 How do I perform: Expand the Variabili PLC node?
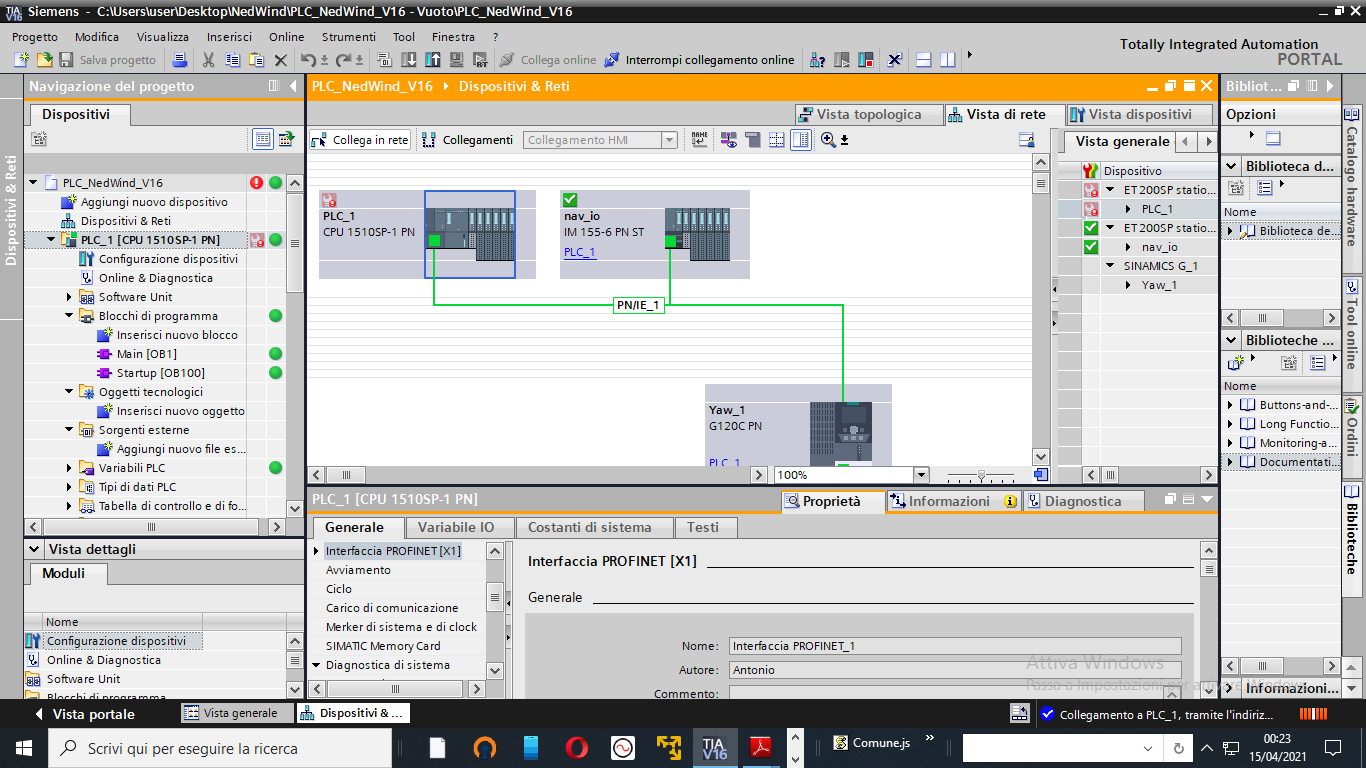(x=70, y=468)
